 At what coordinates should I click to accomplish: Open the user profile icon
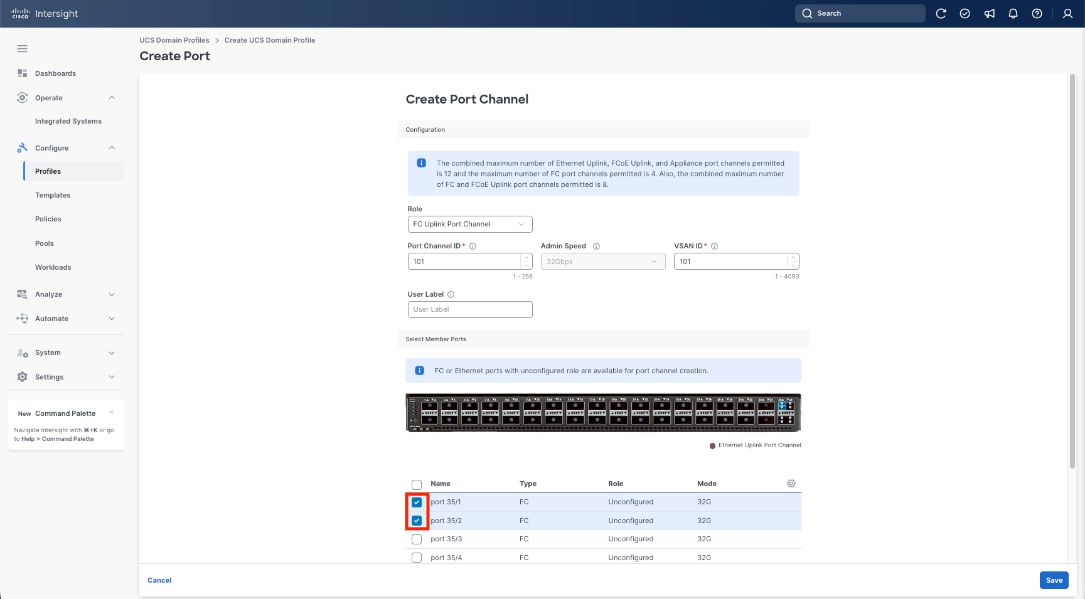click(x=1067, y=13)
